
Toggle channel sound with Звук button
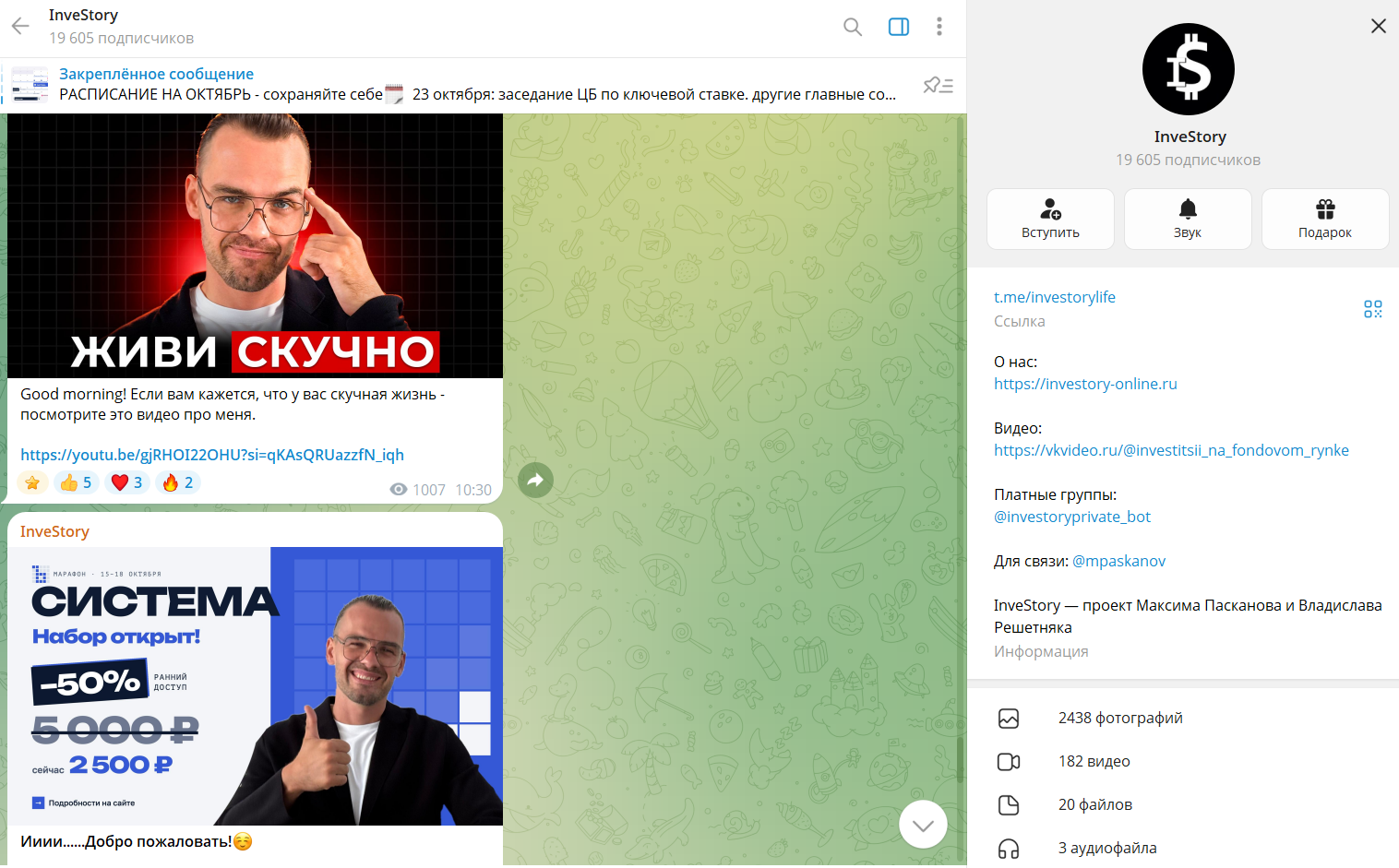(1188, 220)
